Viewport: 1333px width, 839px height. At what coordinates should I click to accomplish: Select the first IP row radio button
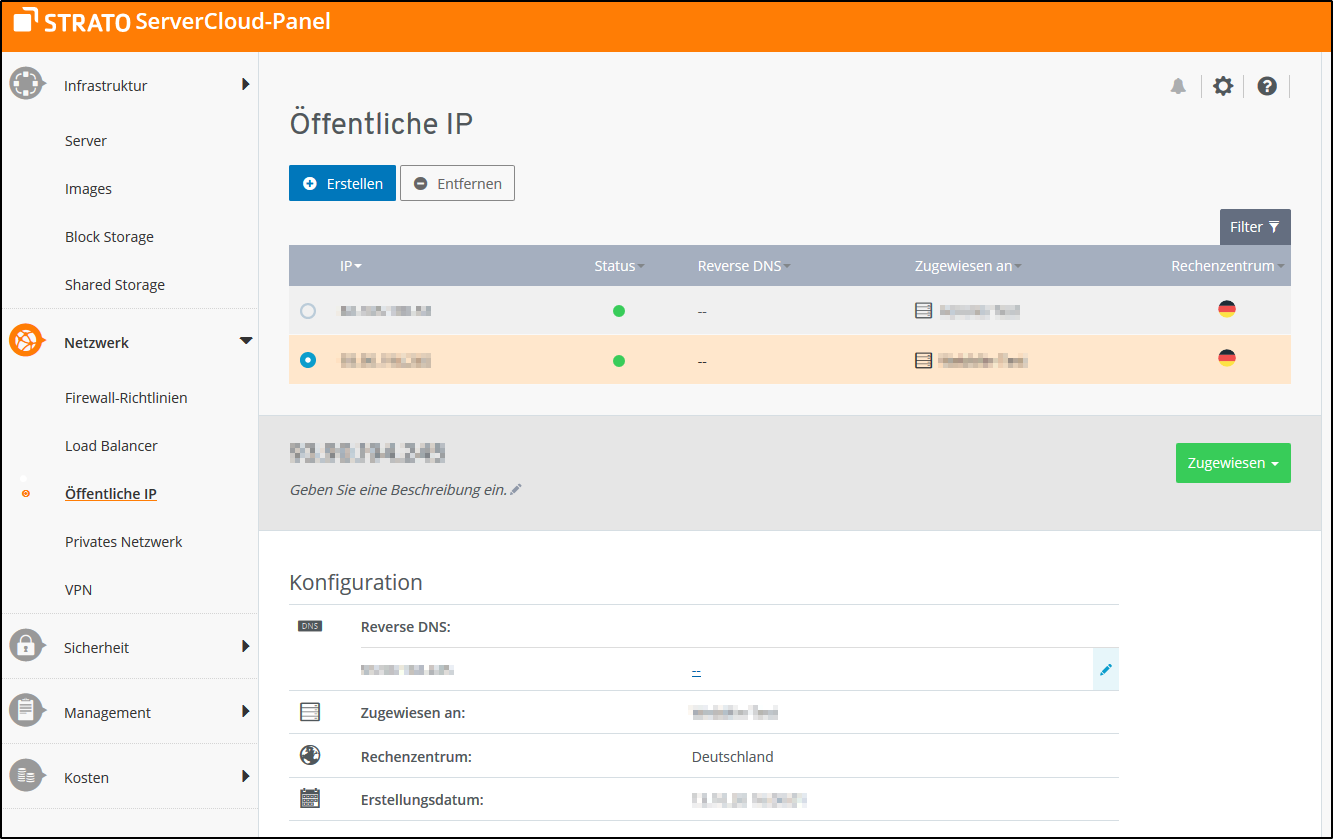[308, 311]
